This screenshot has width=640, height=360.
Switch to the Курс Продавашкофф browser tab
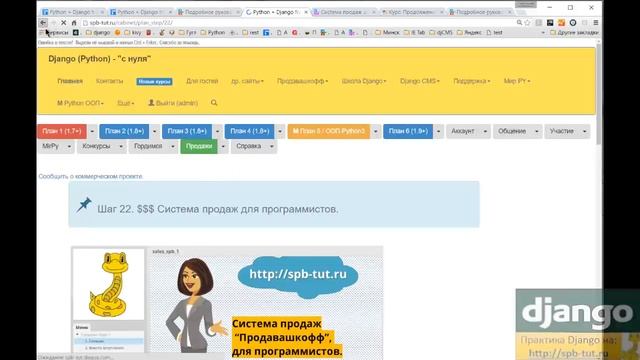(x=411, y=12)
